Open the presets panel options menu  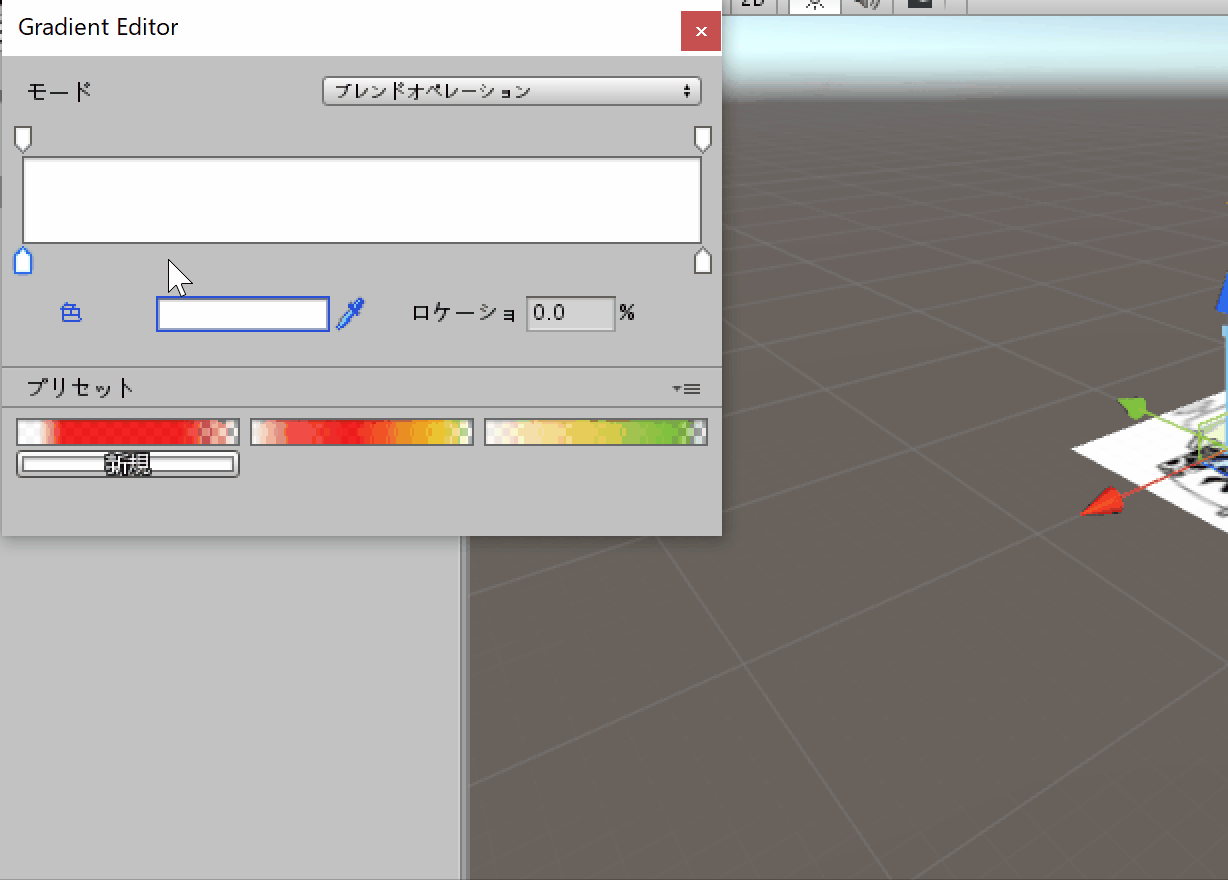(686, 388)
